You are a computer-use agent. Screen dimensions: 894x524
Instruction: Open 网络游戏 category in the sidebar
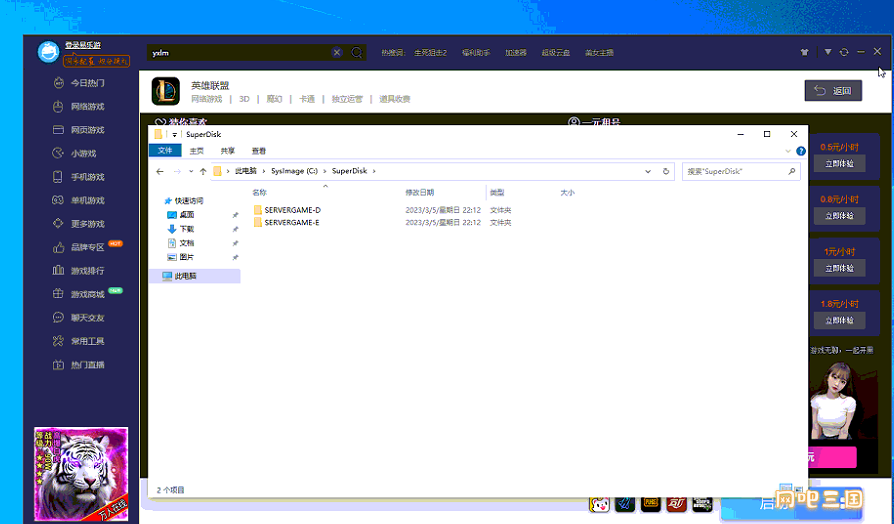[79, 107]
